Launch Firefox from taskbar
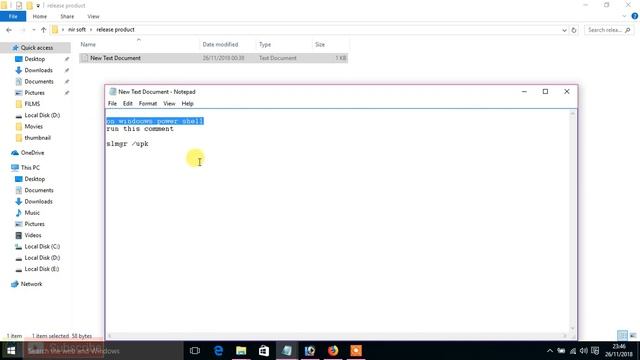The image size is (640, 360). pos(333,351)
